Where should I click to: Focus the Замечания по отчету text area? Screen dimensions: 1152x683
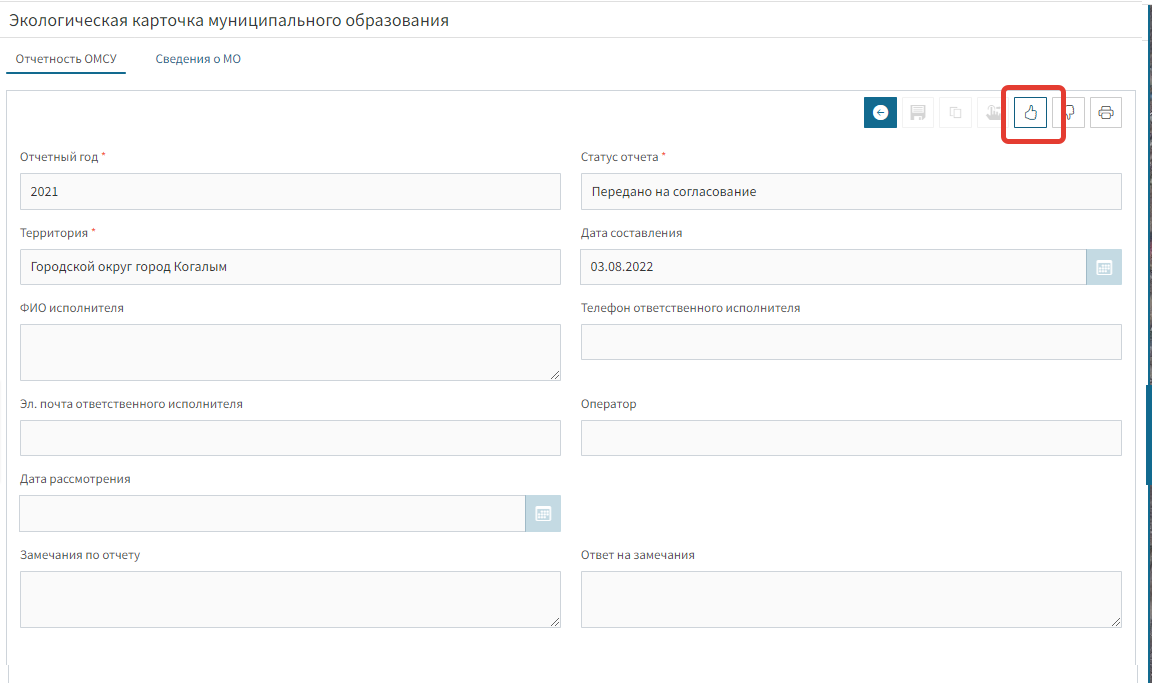(x=290, y=599)
